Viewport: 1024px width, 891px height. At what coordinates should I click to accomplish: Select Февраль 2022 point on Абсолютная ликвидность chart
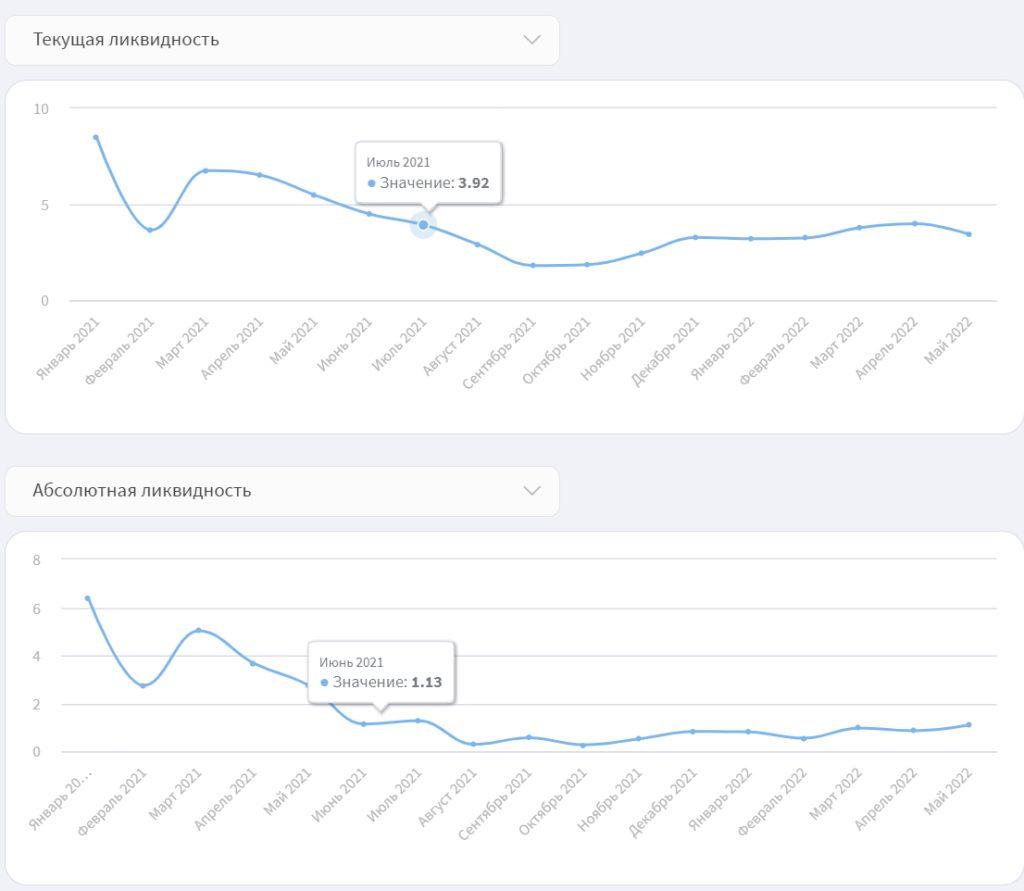coord(804,738)
